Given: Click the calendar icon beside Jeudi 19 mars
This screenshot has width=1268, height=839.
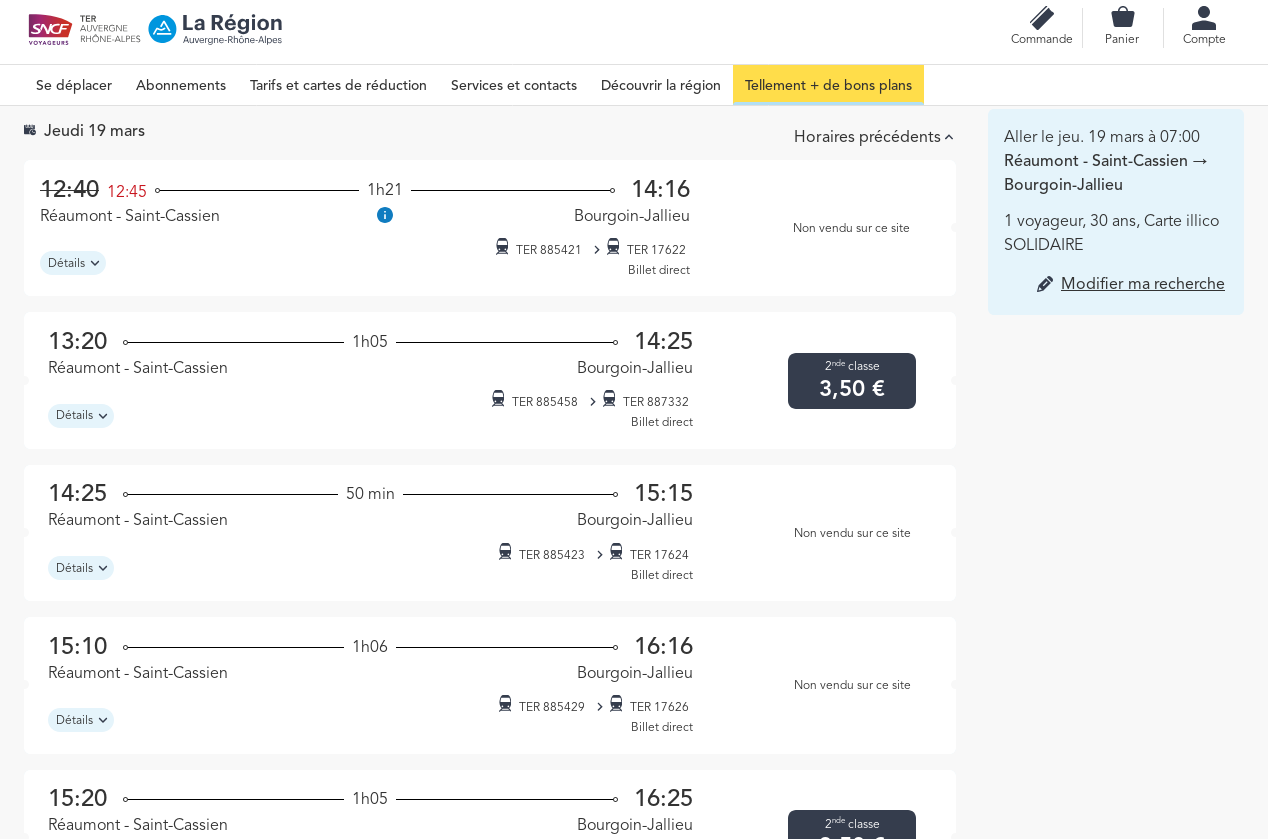Looking at the screenshot, I should (x=30, y=130).
